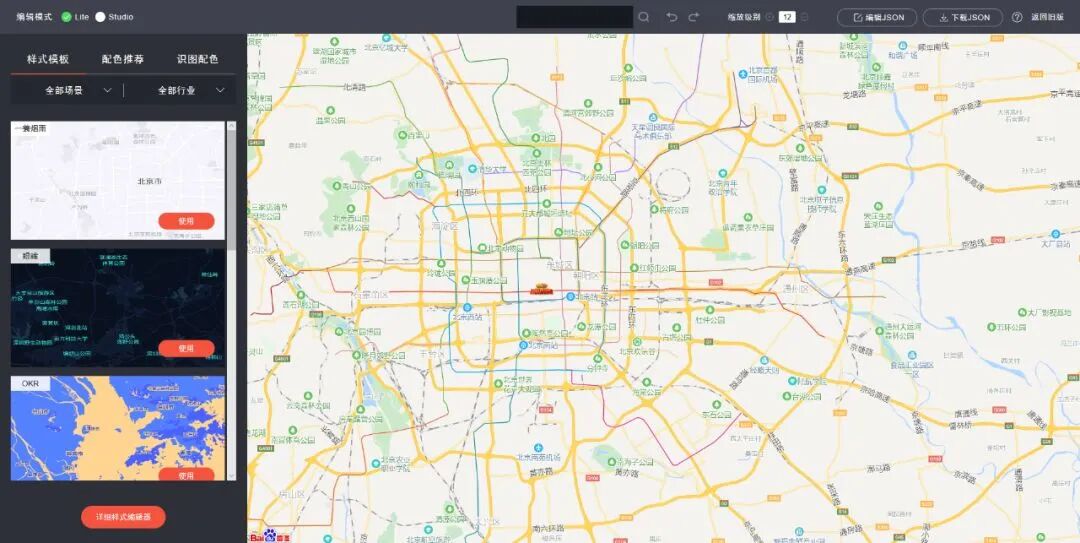Click the search magnifier icon in top bar
1080x543 pixels.
click(x=643, y=17)
